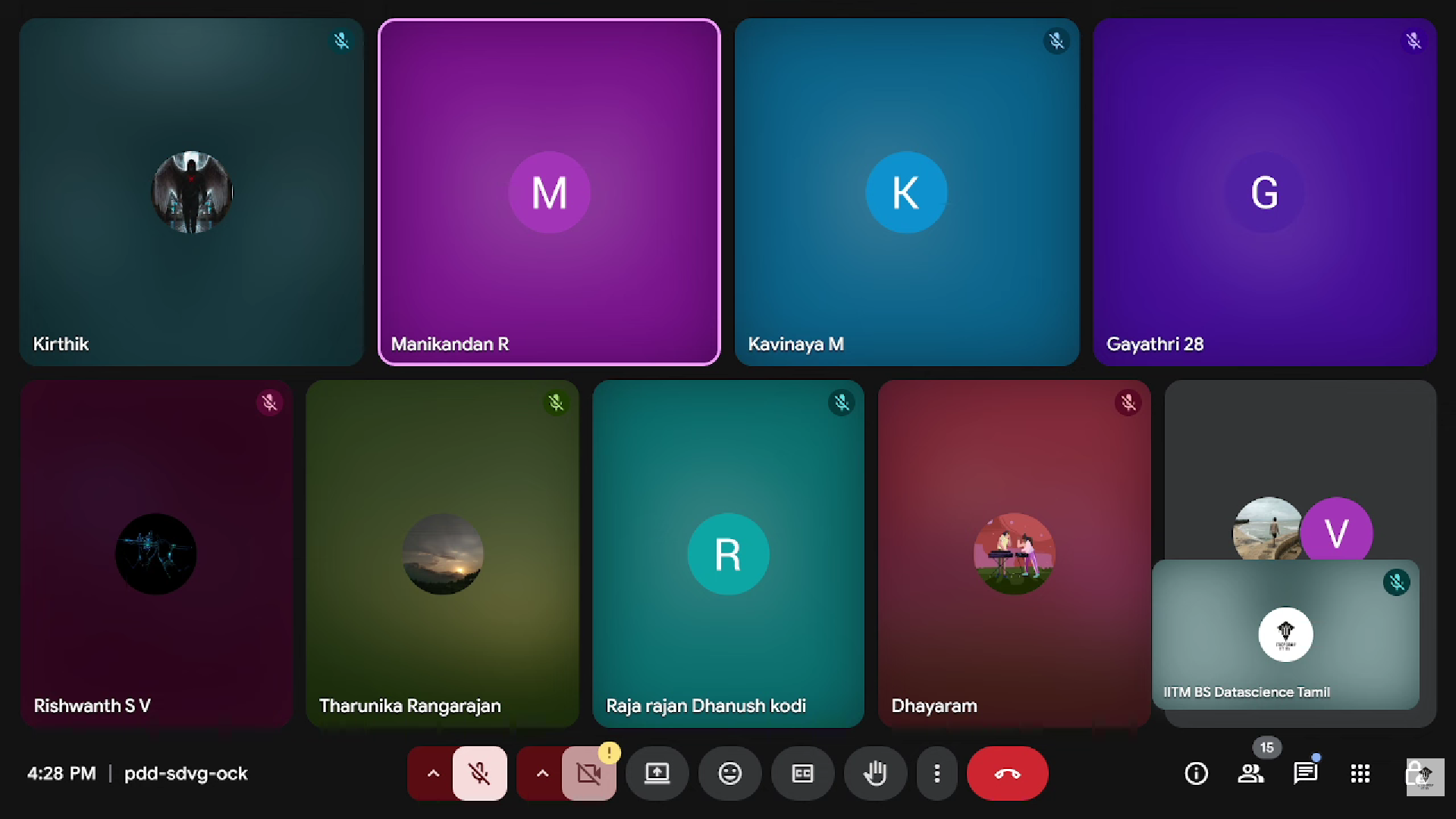The image size is (1456, 819).
Task: Open the three-dot more options menu
Action: click(937, 773)
